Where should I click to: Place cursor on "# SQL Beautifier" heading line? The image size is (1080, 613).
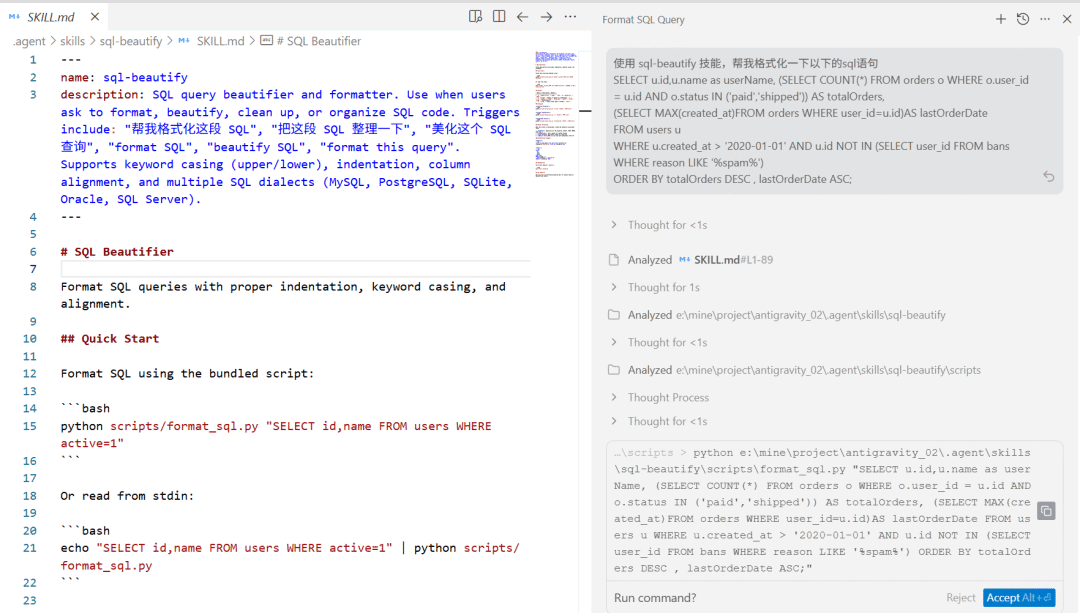click(x=117, y=252)
